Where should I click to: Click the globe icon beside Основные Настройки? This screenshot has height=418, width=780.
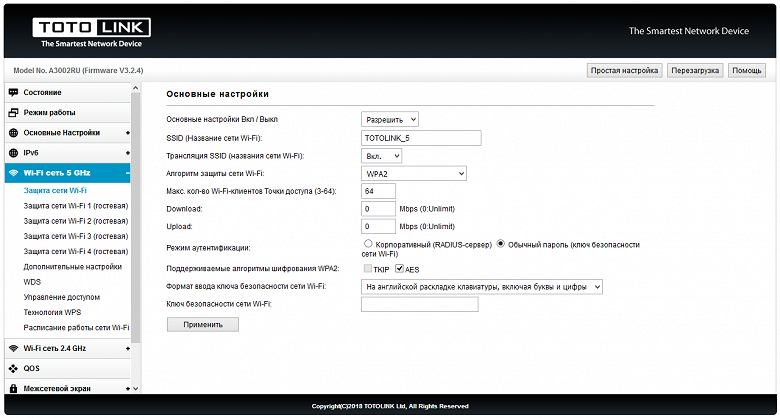point(13,133)
